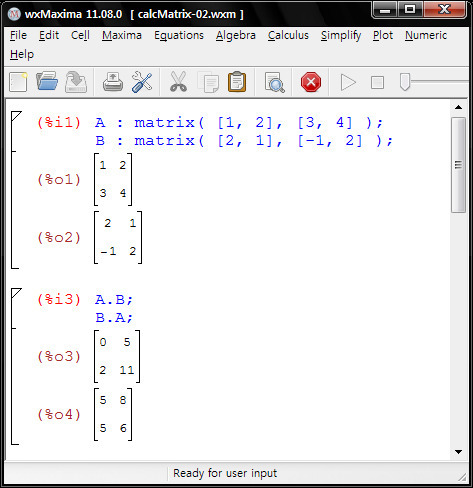
Task: Create a new document with the New icon
Action: tap(18, 82)
